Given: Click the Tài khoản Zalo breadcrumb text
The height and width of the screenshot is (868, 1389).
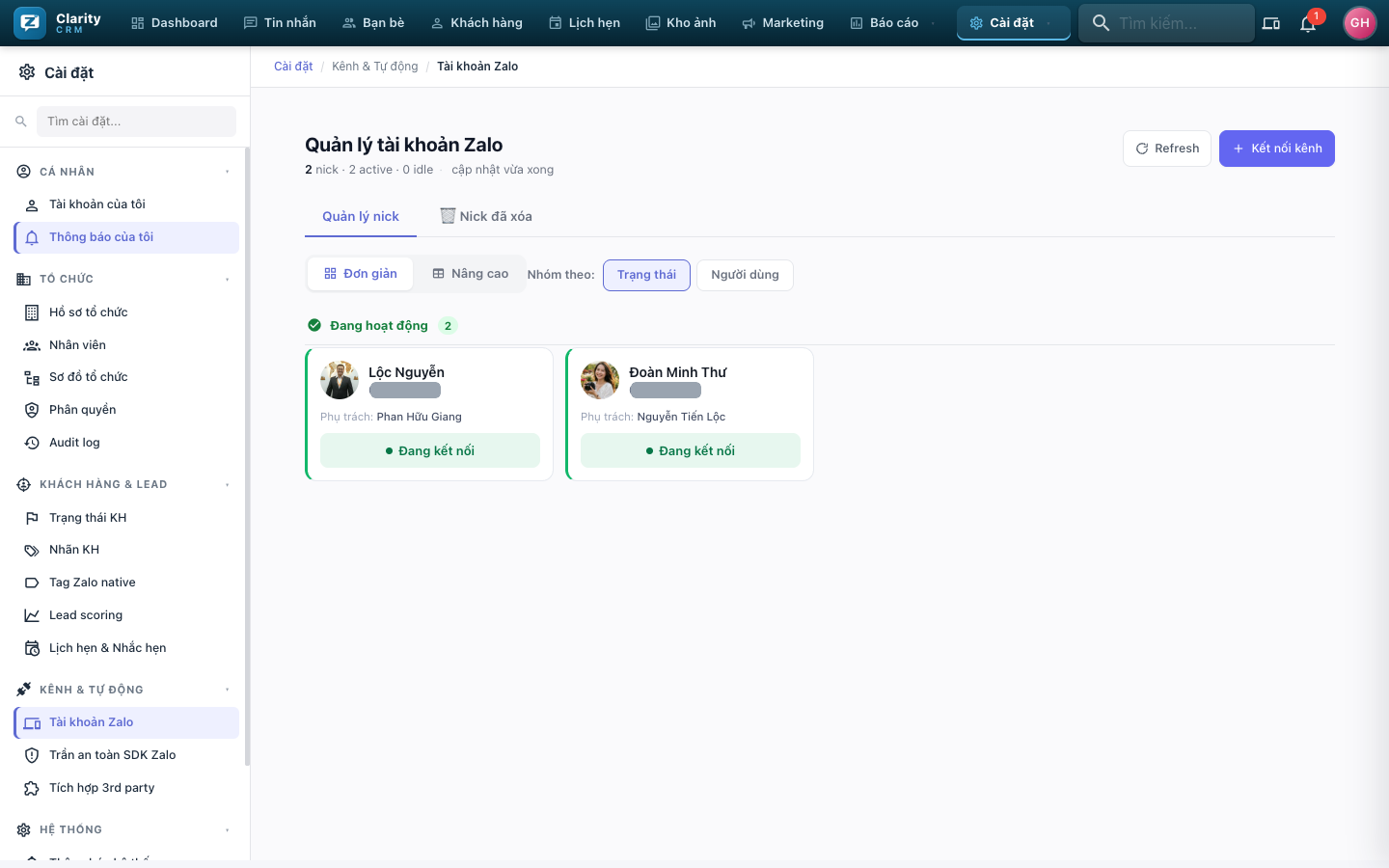Looking at the screenshot, I should [477, 67].
